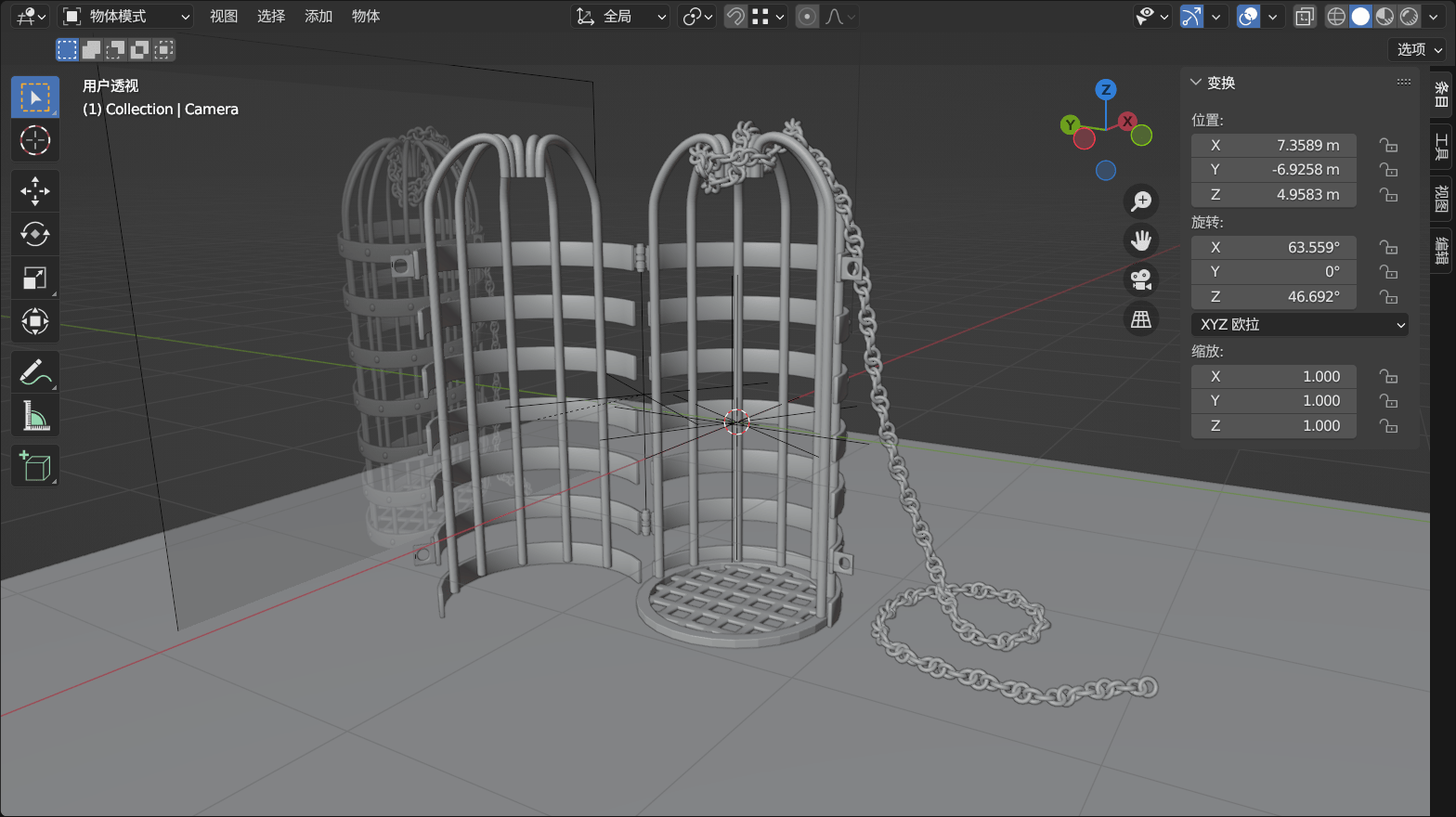Switch to wireframe viewport shading
The image size is (1456, 817).
point(1336,16)
